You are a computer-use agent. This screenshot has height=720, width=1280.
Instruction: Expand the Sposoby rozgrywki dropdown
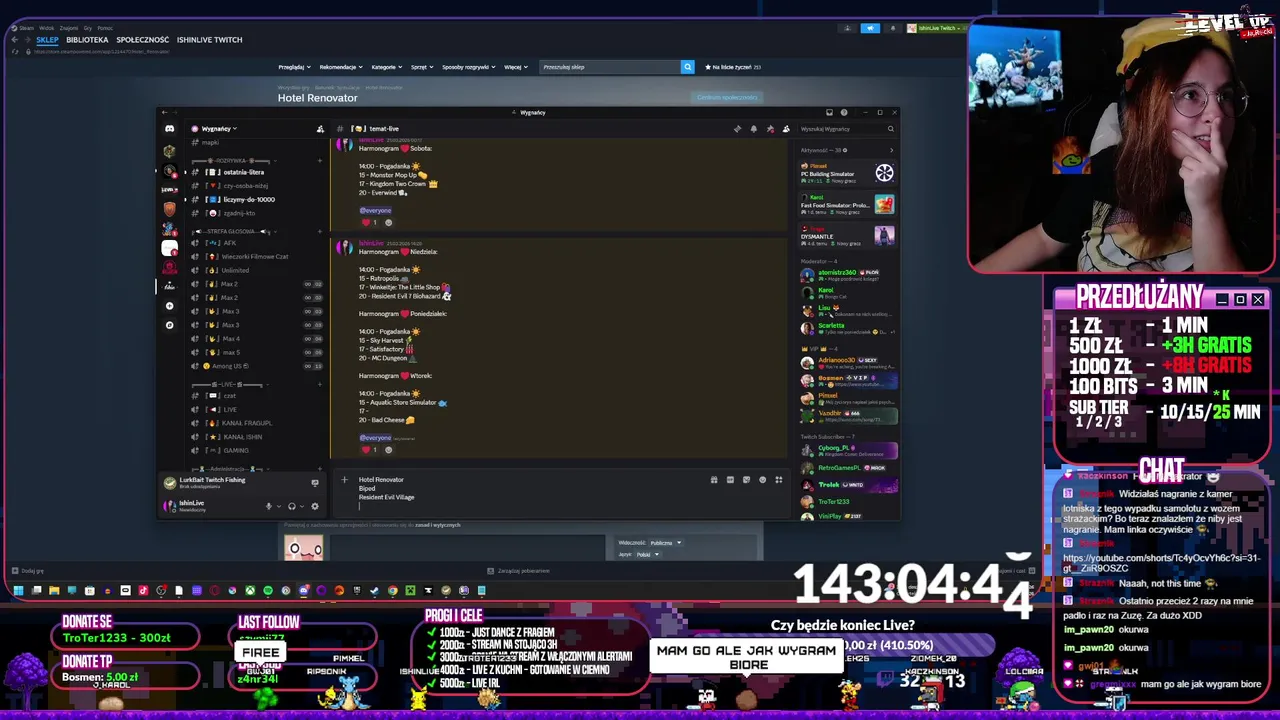click(469, 67)
